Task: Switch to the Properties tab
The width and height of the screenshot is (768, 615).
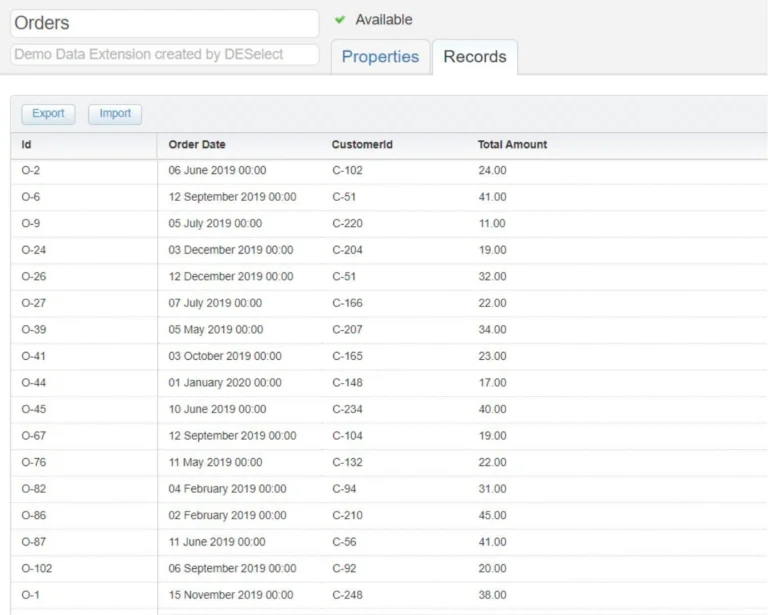Action: (x=380, y=57)
